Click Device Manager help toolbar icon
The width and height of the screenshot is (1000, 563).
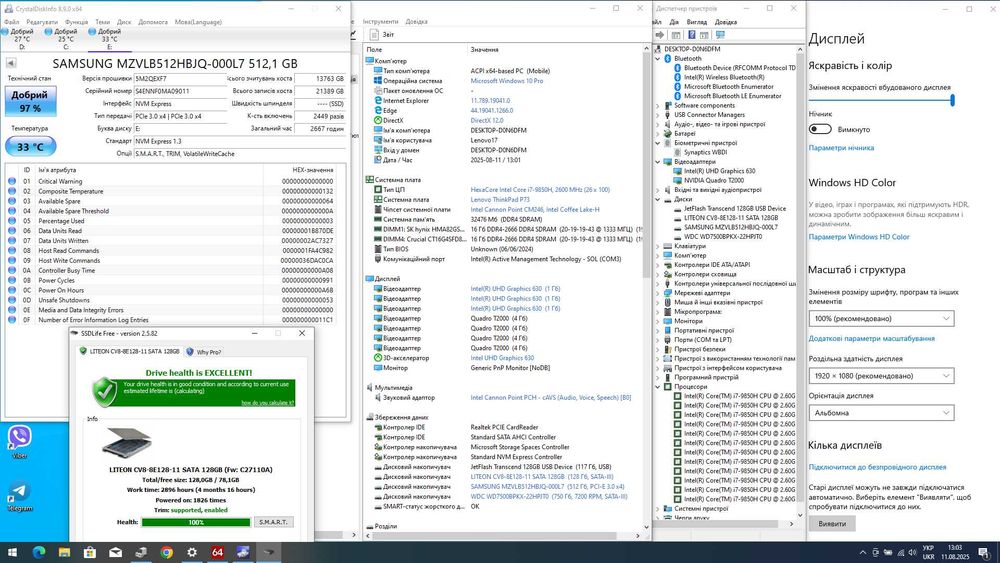(x=691, y=35)
